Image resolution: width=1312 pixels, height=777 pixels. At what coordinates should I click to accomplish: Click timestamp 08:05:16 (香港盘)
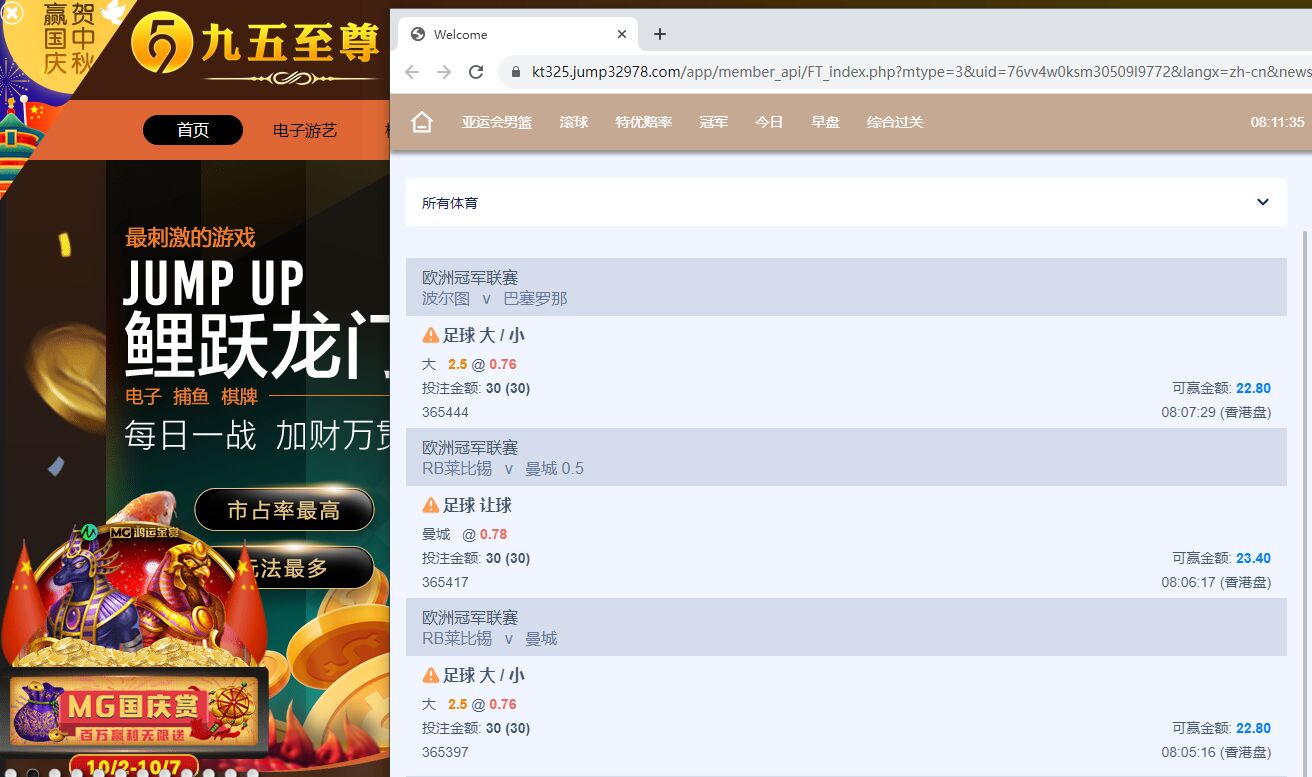pyautogui.click(x=1216, y=752)
